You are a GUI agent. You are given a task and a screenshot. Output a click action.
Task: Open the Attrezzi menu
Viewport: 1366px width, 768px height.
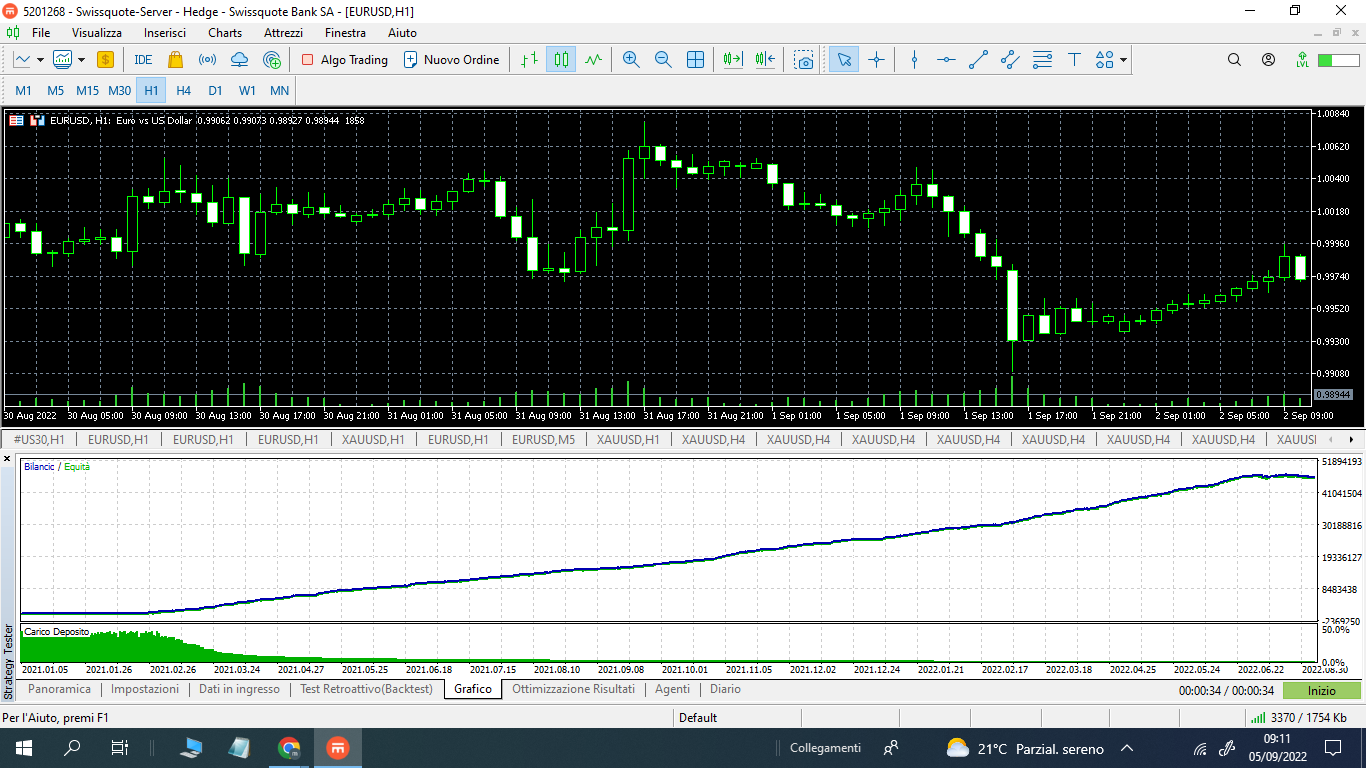[283, 33]
